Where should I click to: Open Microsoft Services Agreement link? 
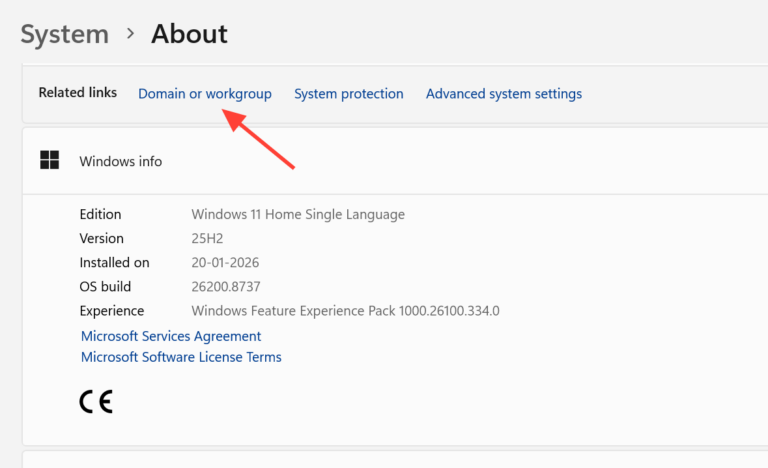[x=171, y=336]
